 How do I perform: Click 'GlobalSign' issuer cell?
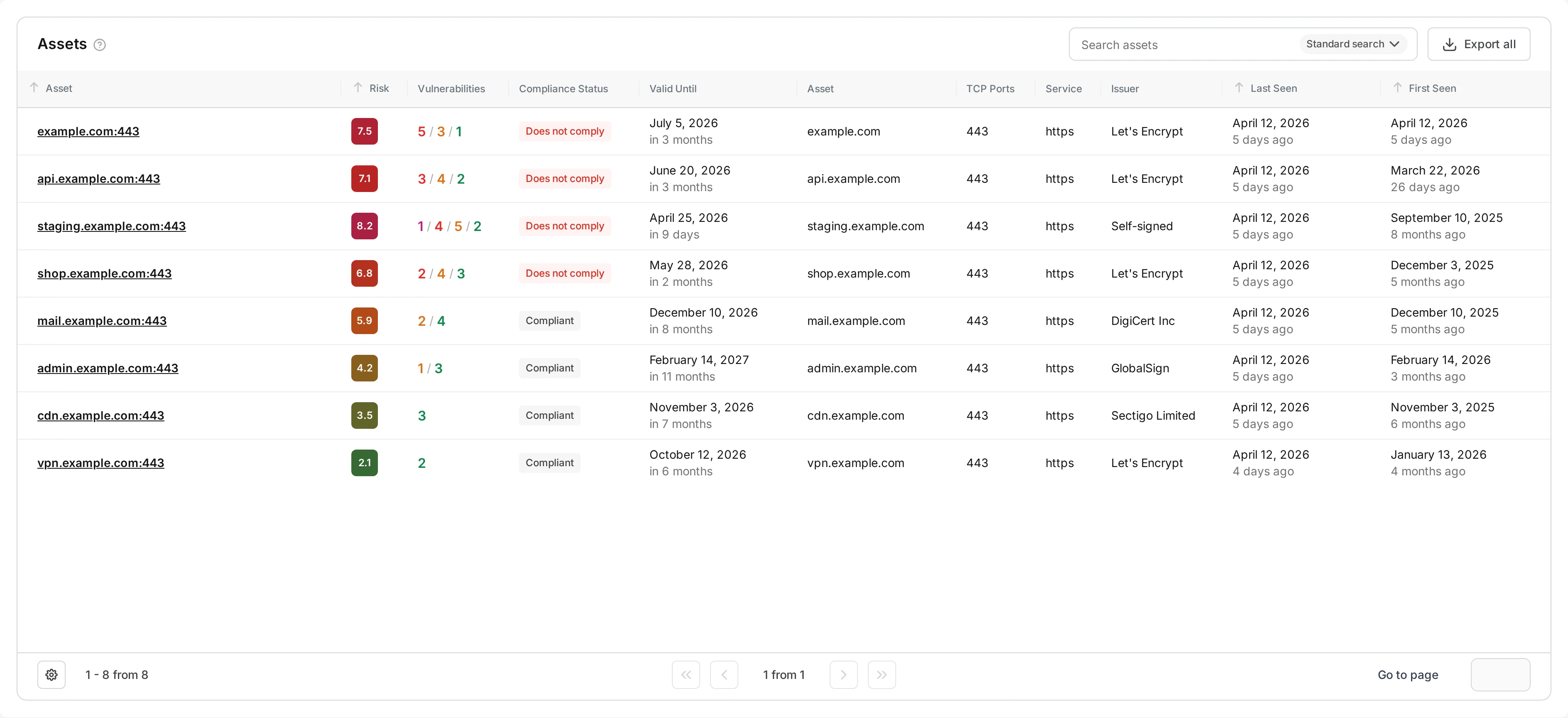click(1140, 369)
